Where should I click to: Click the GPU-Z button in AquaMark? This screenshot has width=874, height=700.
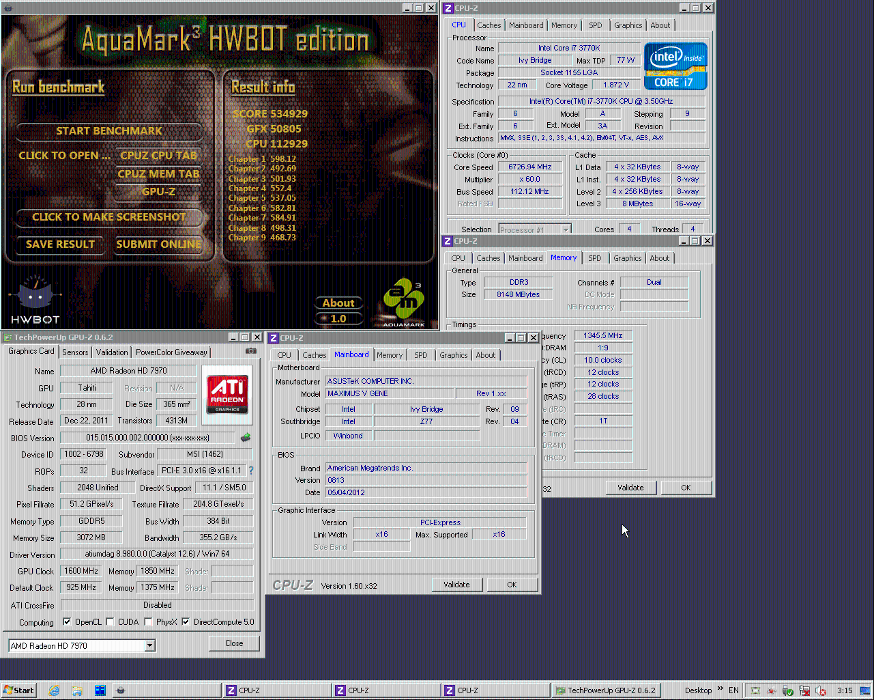pyautogui.click(x=159, y=192)
